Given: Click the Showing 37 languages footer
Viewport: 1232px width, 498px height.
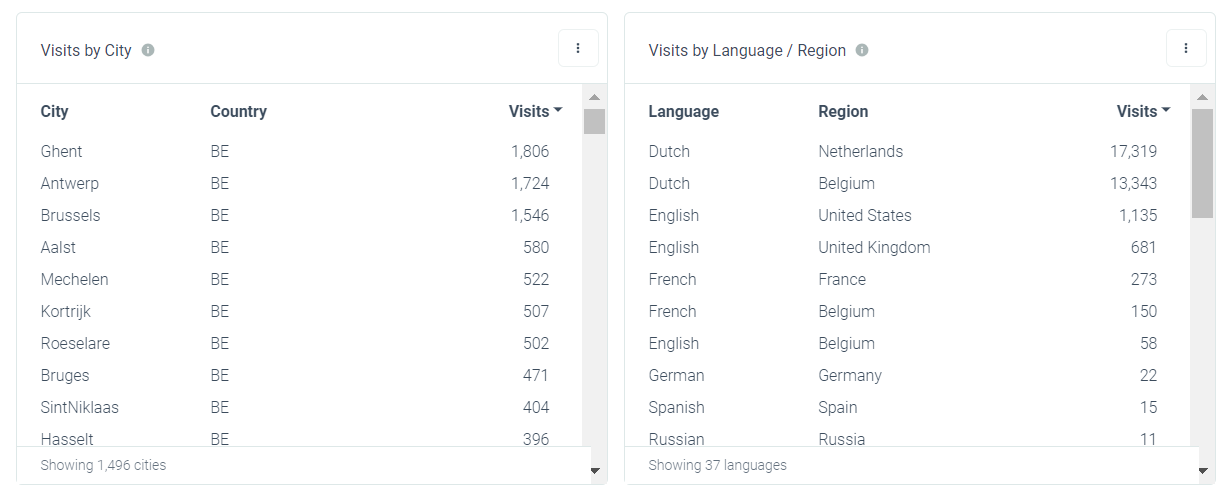Looking at the screenshot, I should (717, 465).
